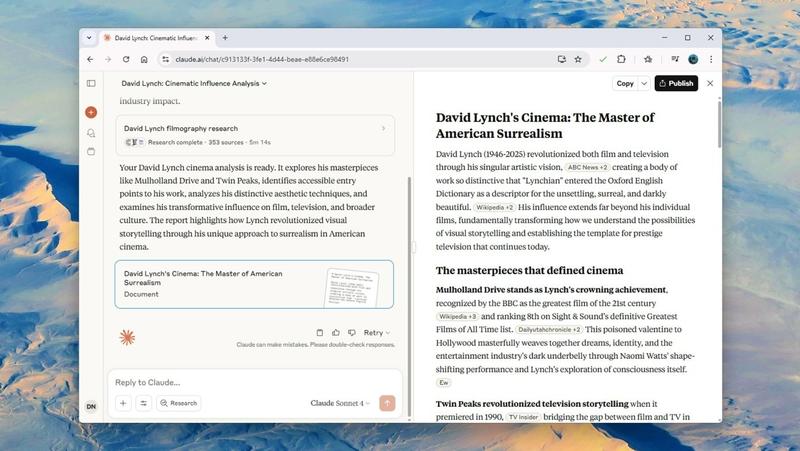Screen dimensions: 800x451
Task: Copy the Claude response with clipboard icon
Action: click(x=320, y=333)
